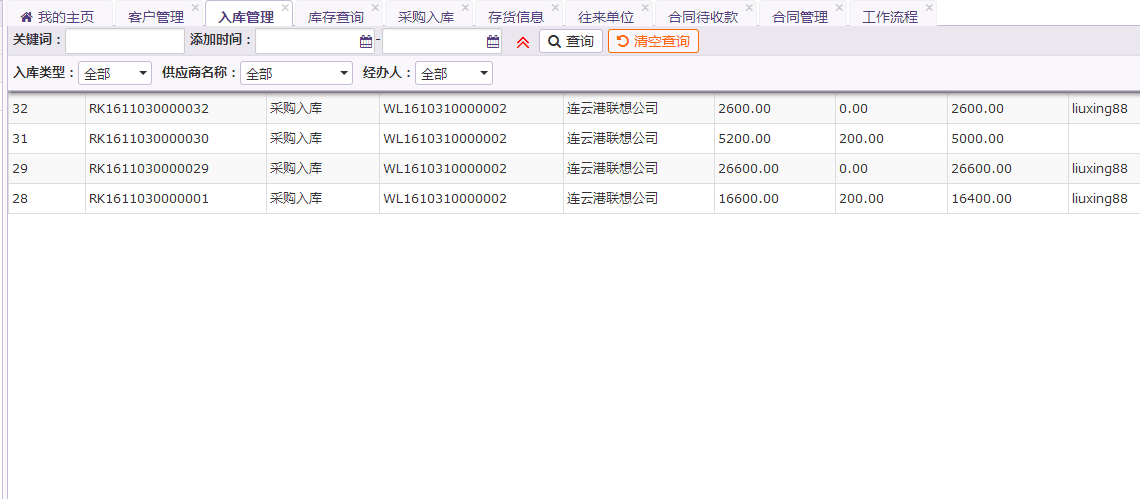Close the 采购入库 tab
The height and width of the screenshot is (499, 1140).
pyautogui.click(x=465, y=8)
